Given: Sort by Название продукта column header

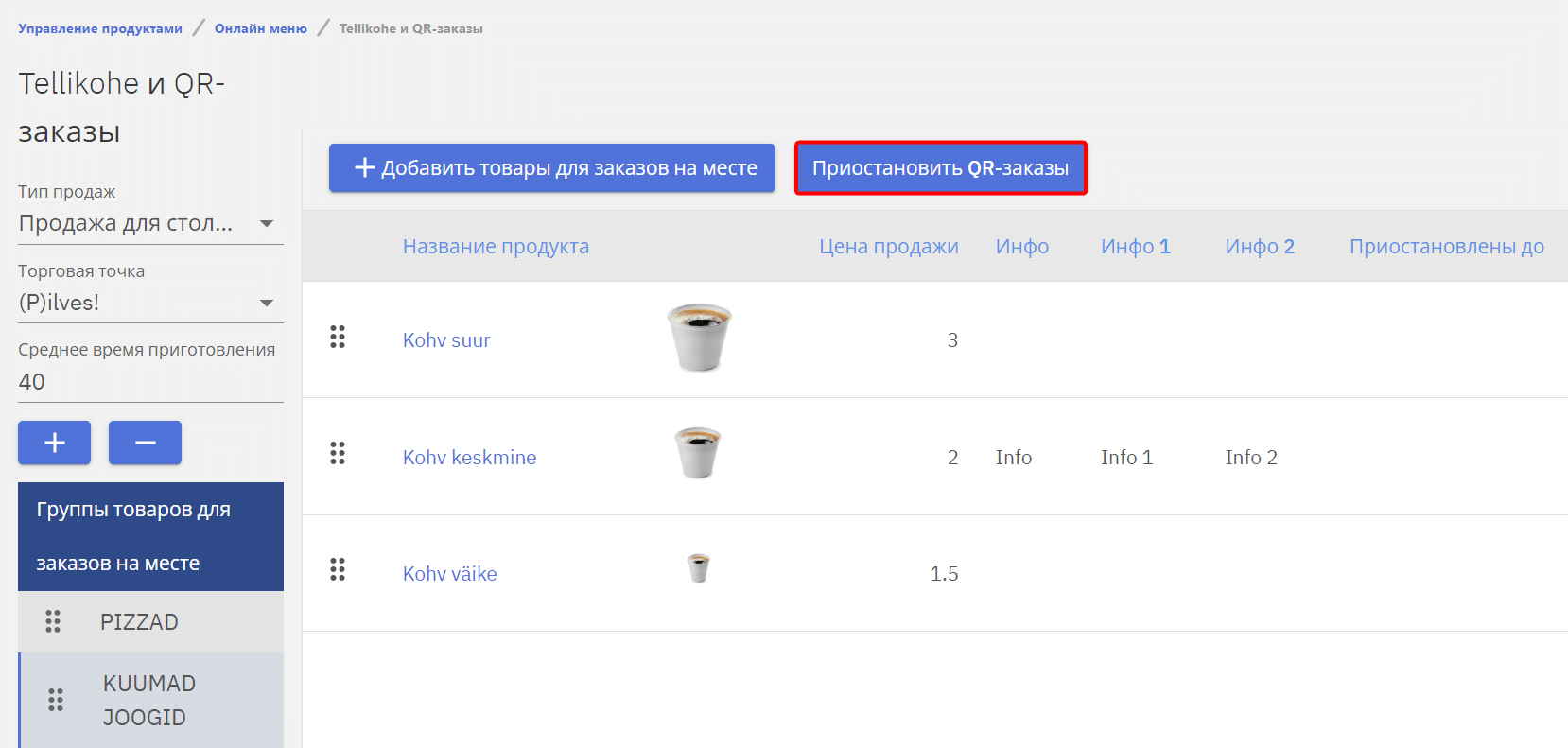Looking at the screenshot, I should coord(496,247).
